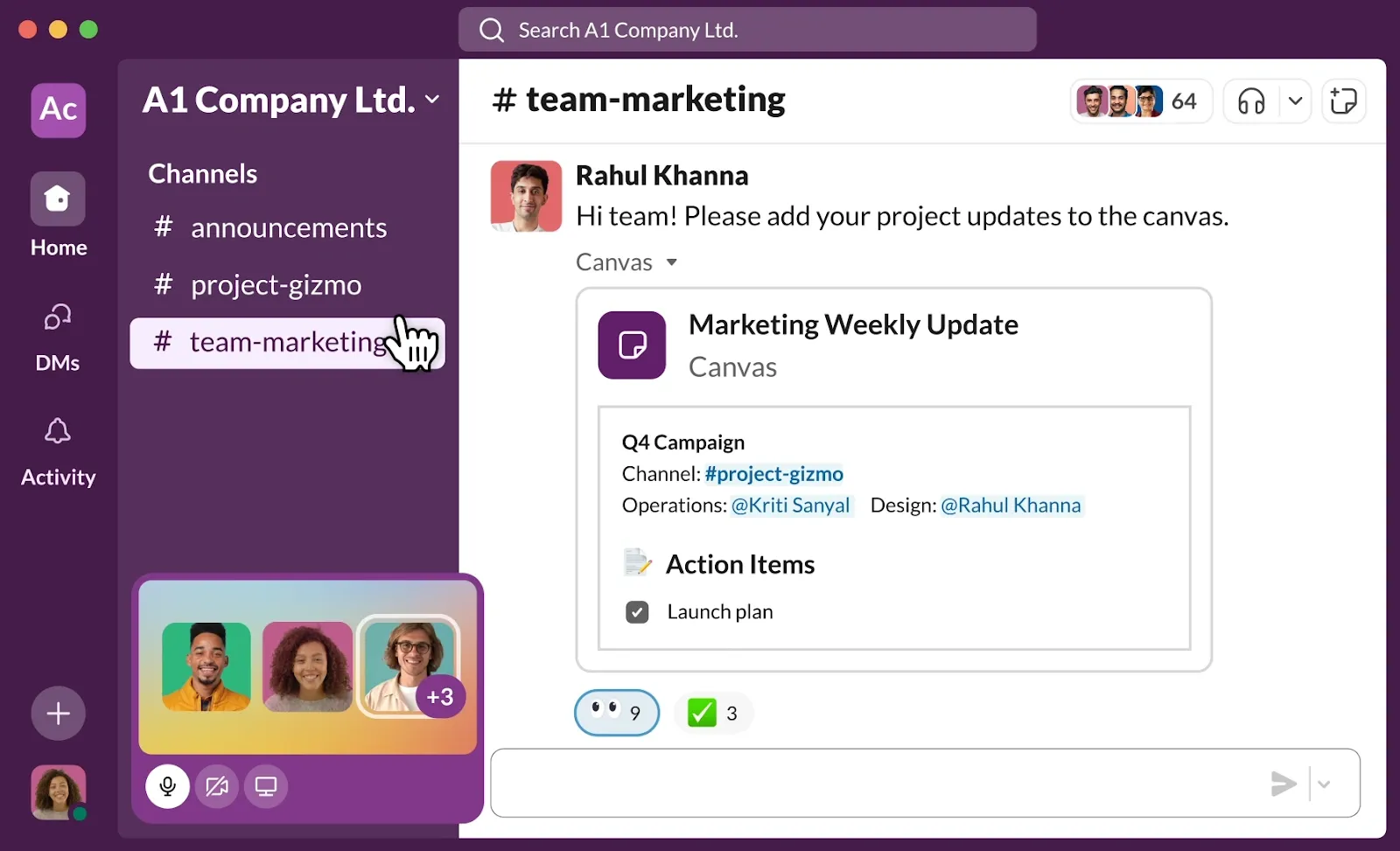Toggle the huddle camera on

[x=217, y=786]
